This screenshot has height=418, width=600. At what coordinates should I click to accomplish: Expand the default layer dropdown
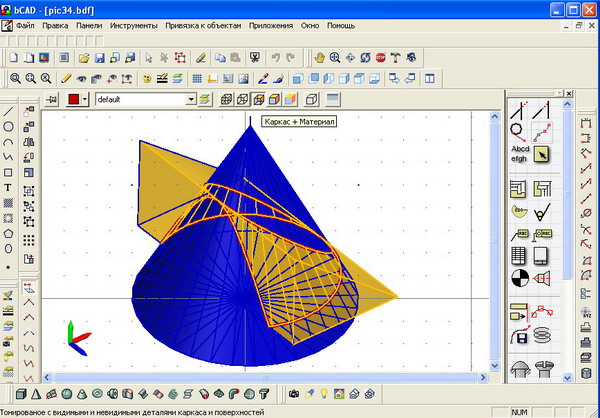tap(190, 99)
